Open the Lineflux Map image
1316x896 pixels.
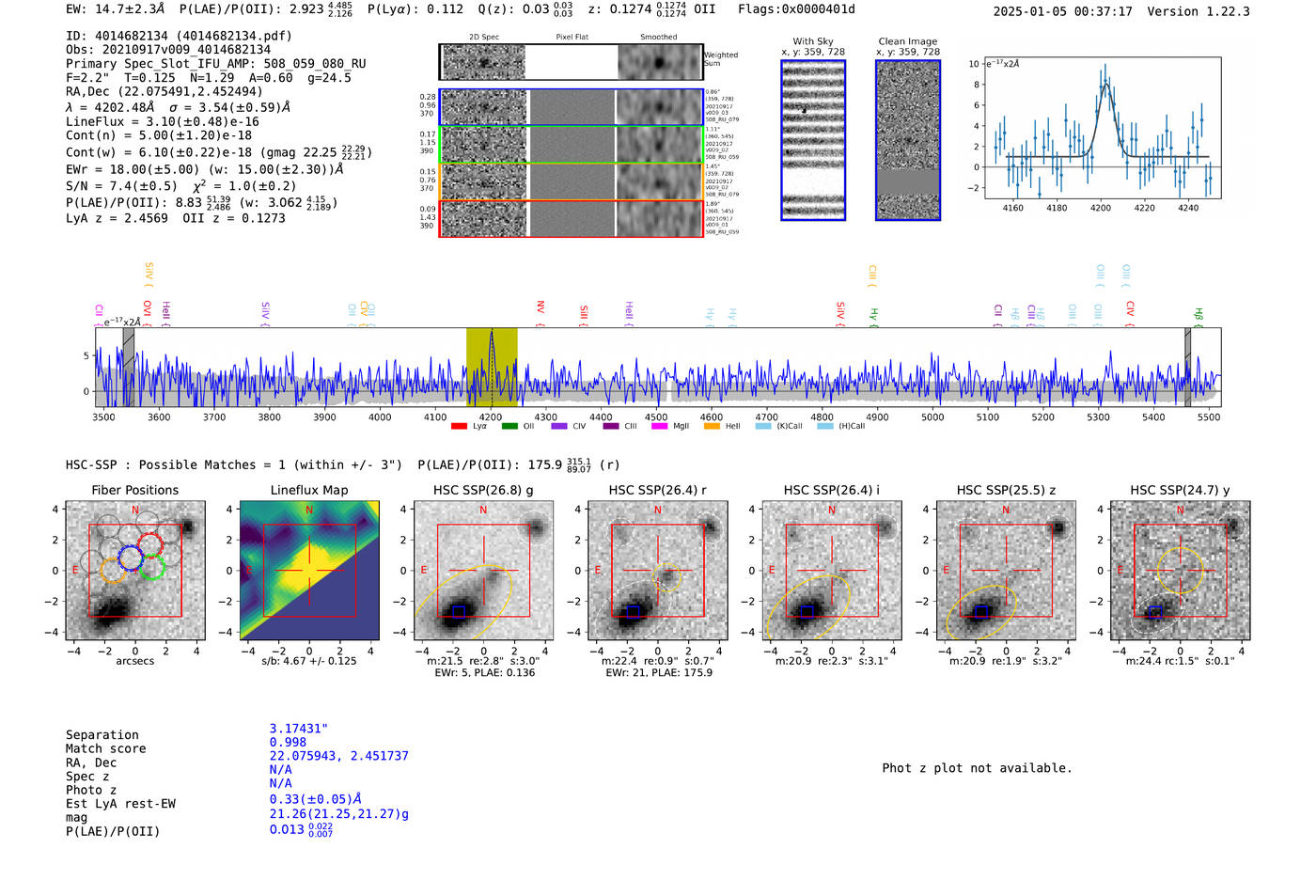pos(309,570)
